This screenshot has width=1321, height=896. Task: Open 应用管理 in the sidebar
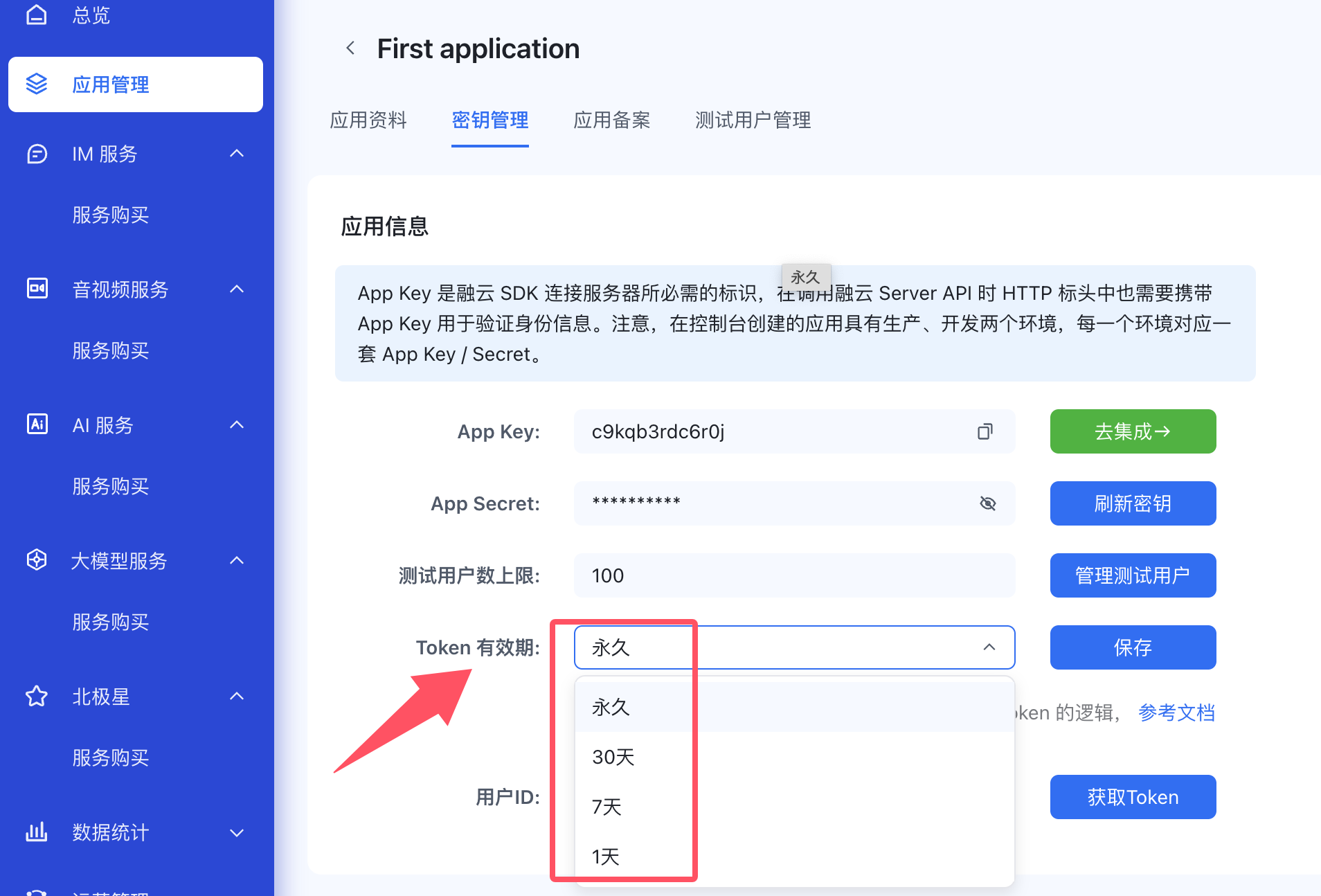[x=136, y=84]
